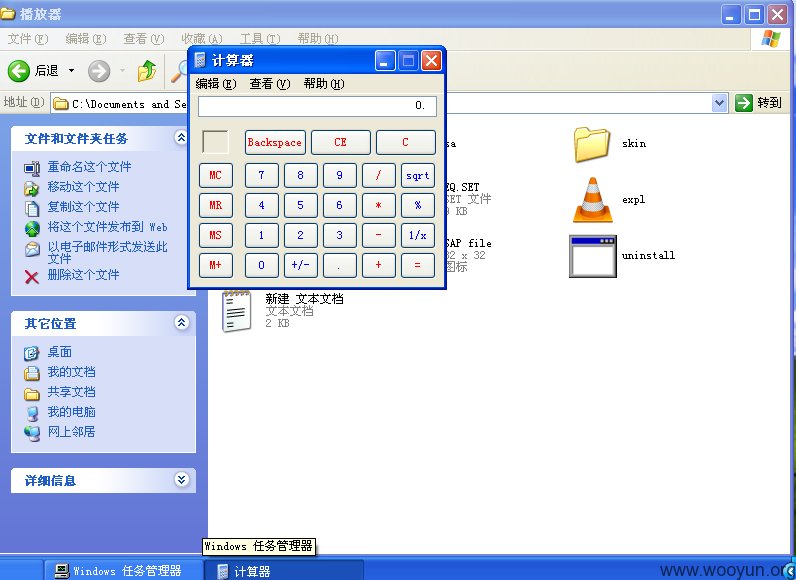Click the 复制这个文件 task icon
The image size is (796, 580).
coord(32,208)
